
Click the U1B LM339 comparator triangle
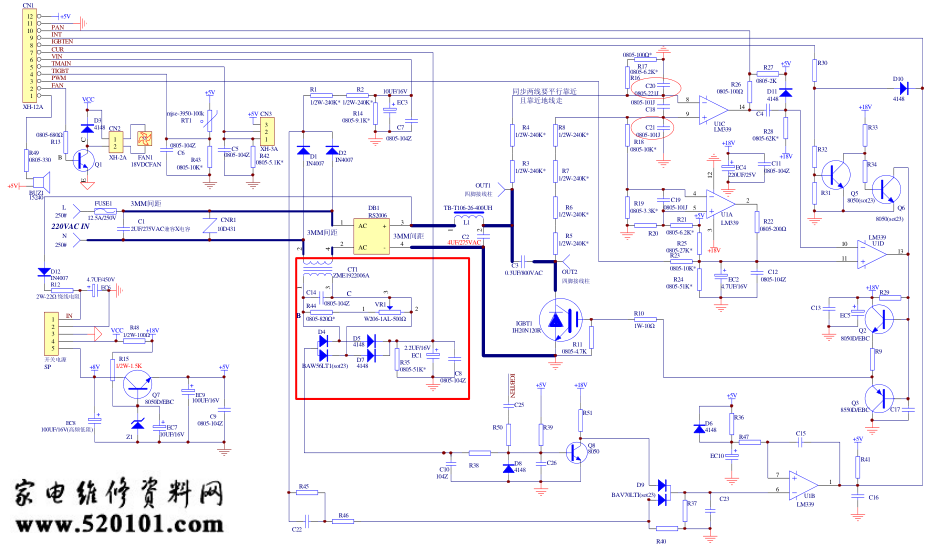point(803,484)
